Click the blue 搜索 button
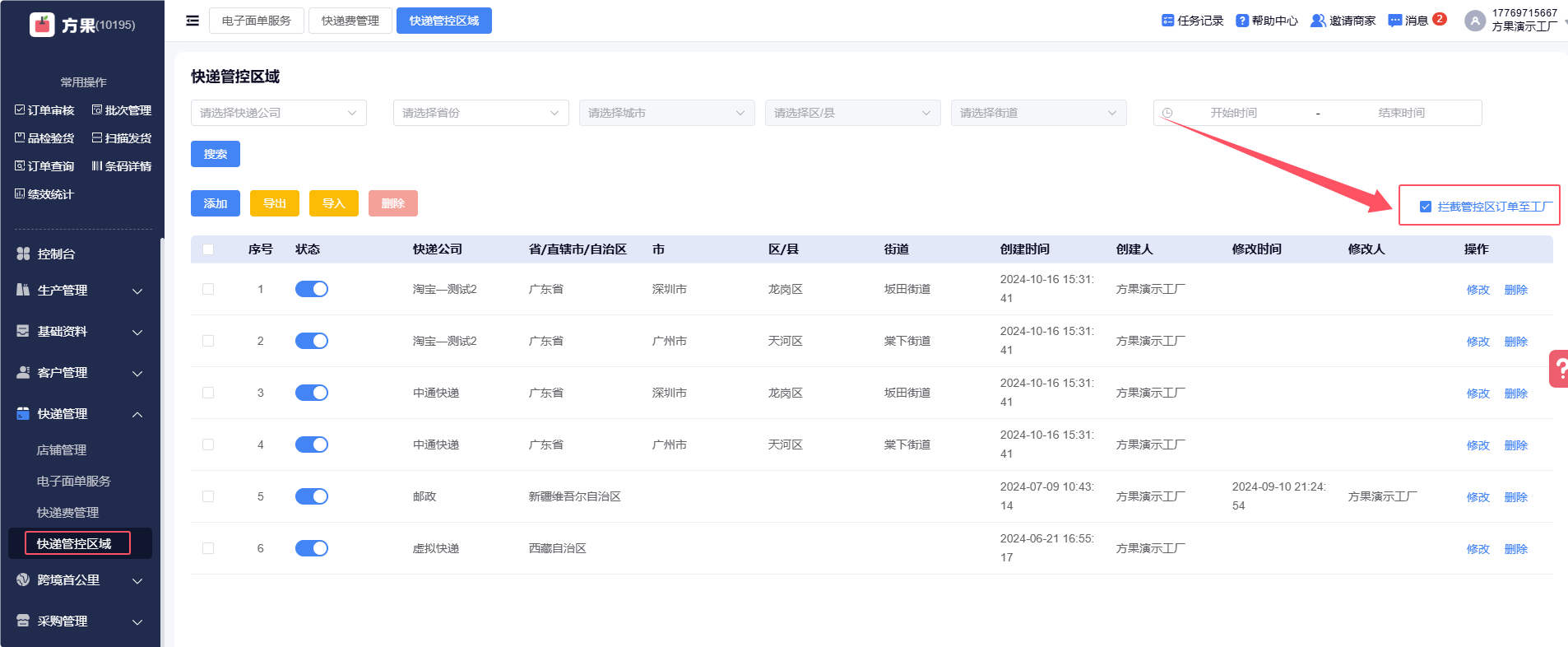This screenshot has width=1568, height=647. (216, 154)
